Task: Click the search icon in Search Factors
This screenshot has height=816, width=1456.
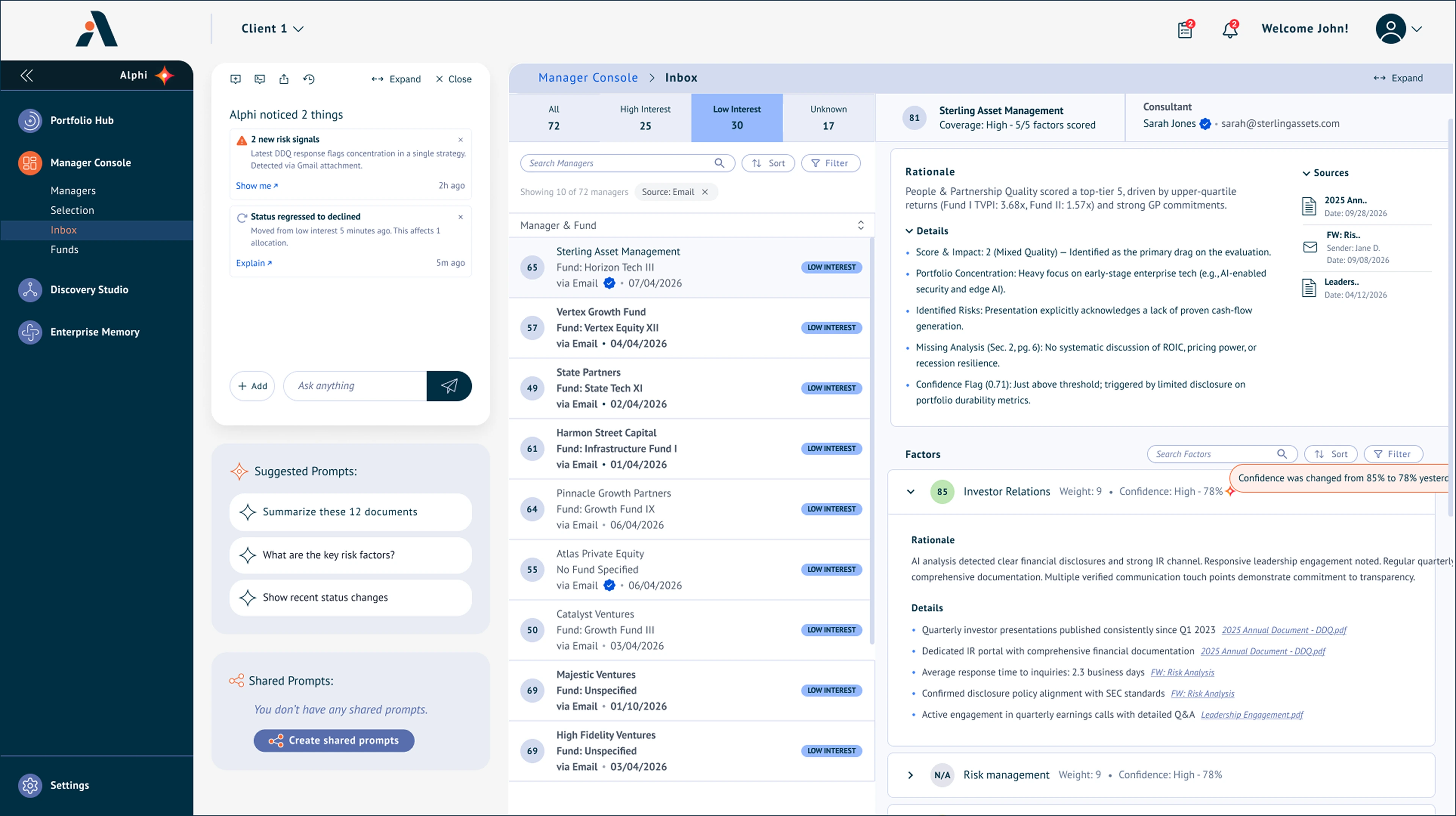Action: coord(1282,453)
